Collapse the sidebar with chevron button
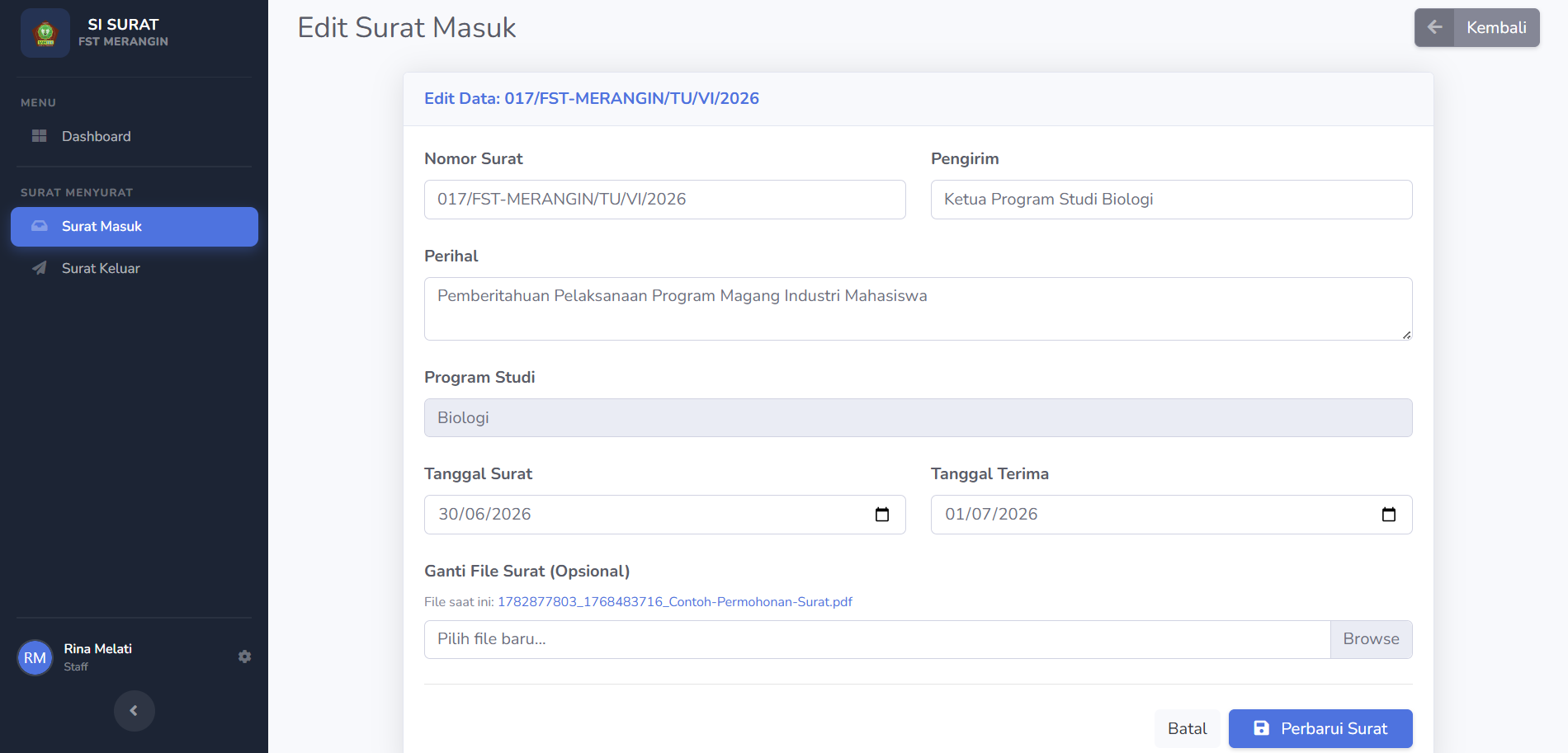The width and height of the screenshot is (1568, 753). coord(134,710)
